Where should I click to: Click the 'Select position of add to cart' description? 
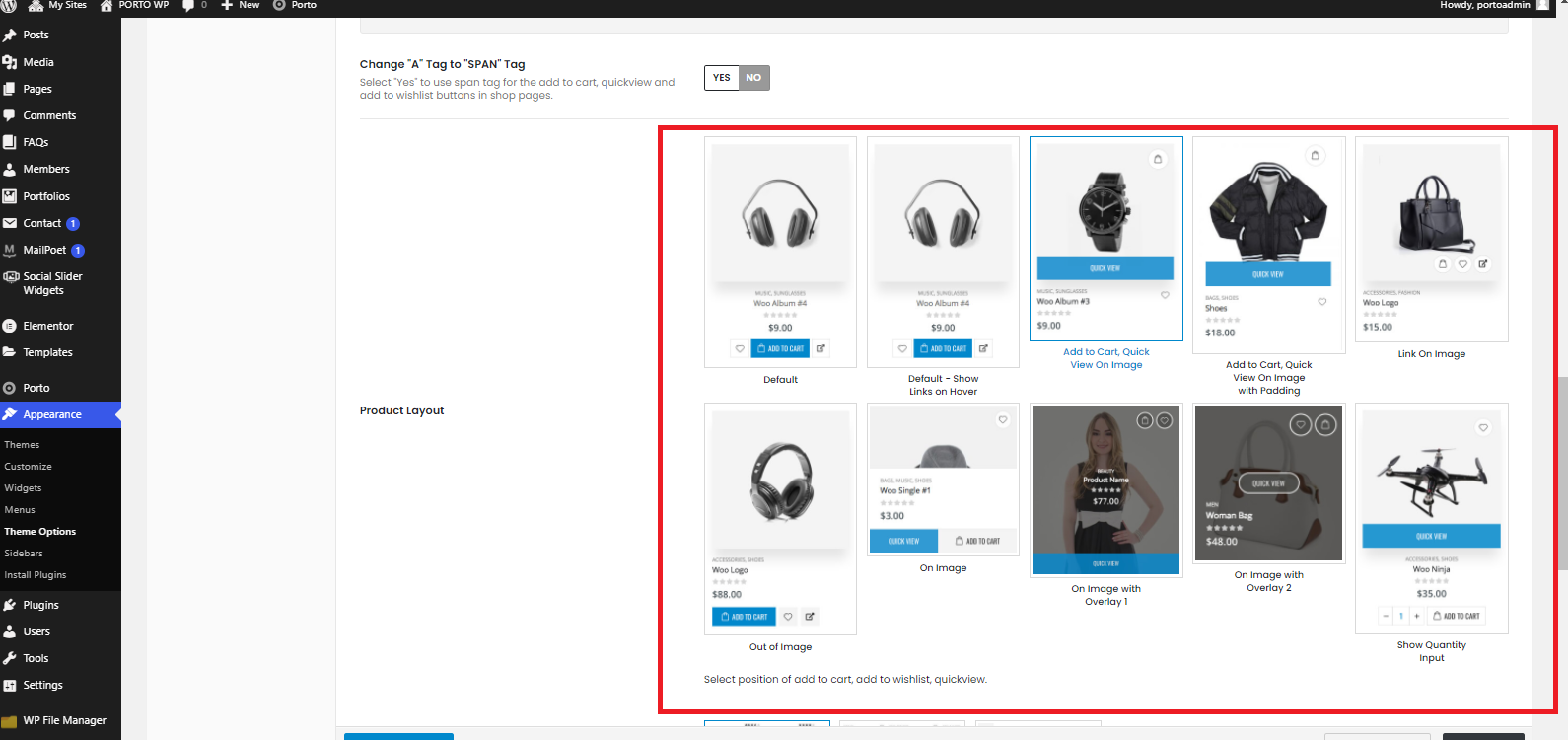point(845,679)
